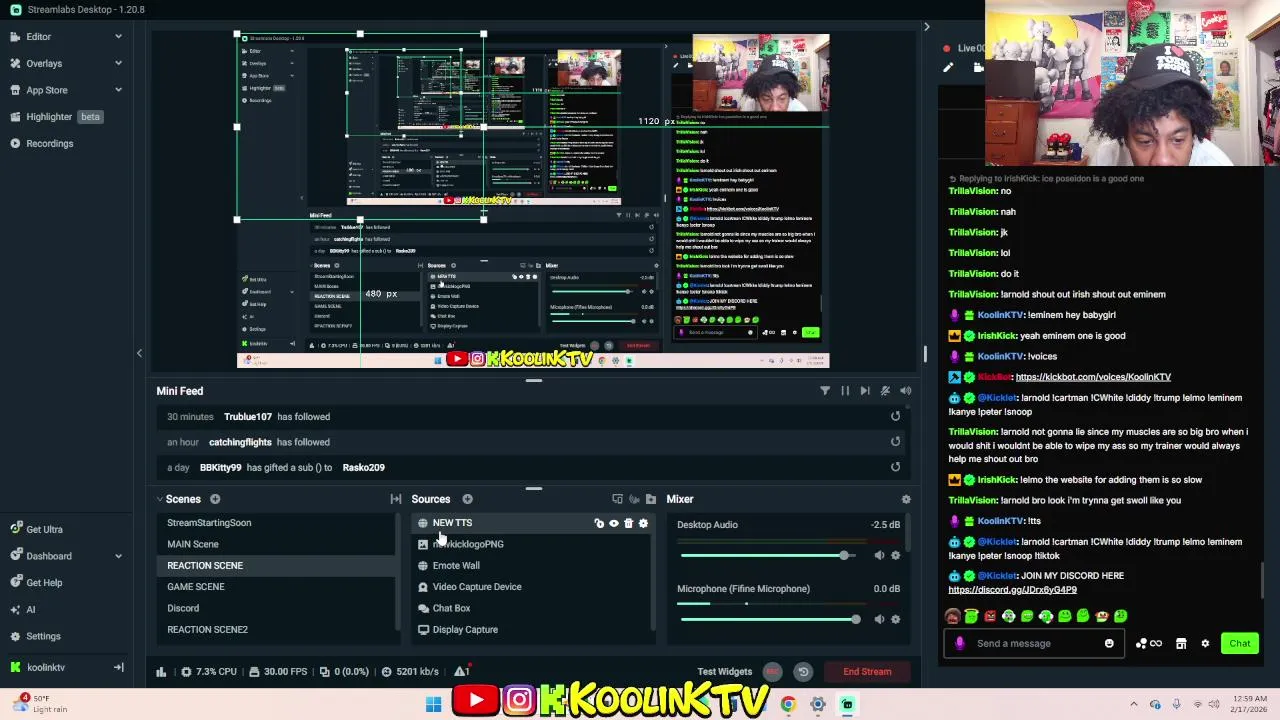Open the Mixer advanced settings gear

(906, 499)
